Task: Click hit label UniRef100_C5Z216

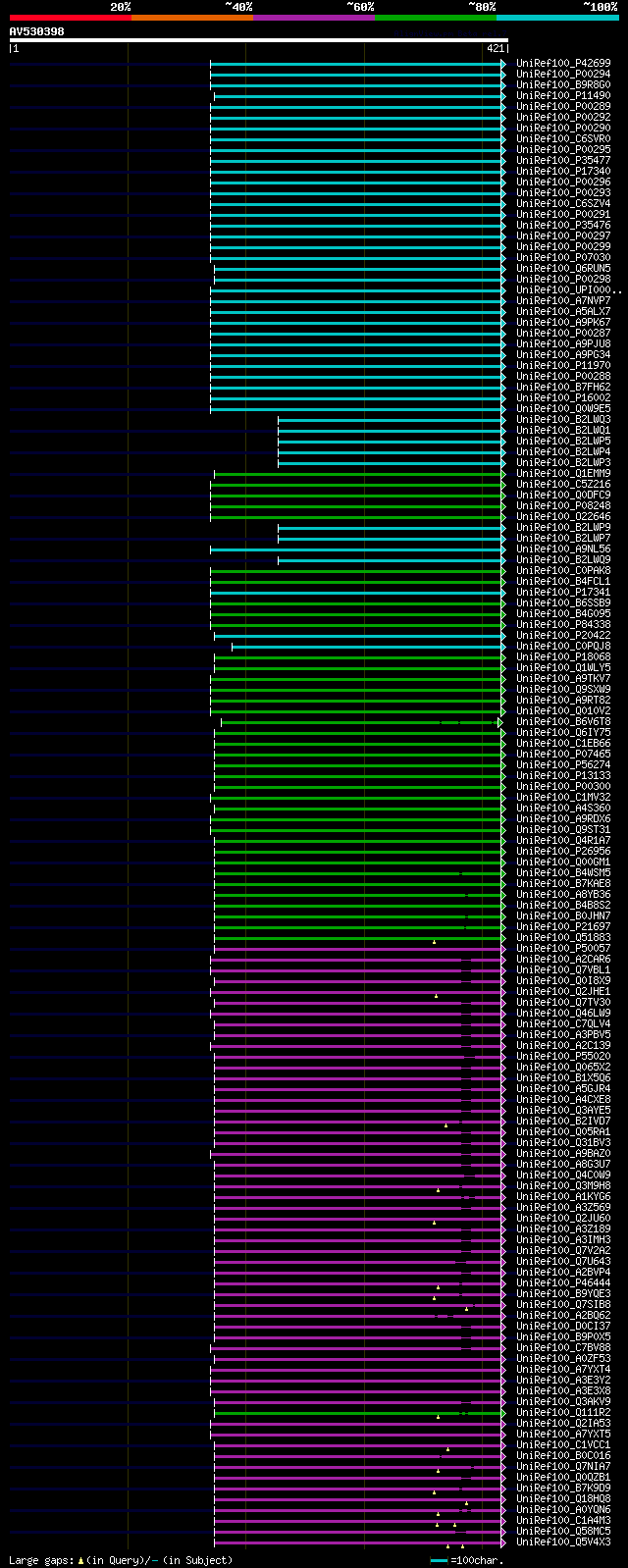Action: 563,484
